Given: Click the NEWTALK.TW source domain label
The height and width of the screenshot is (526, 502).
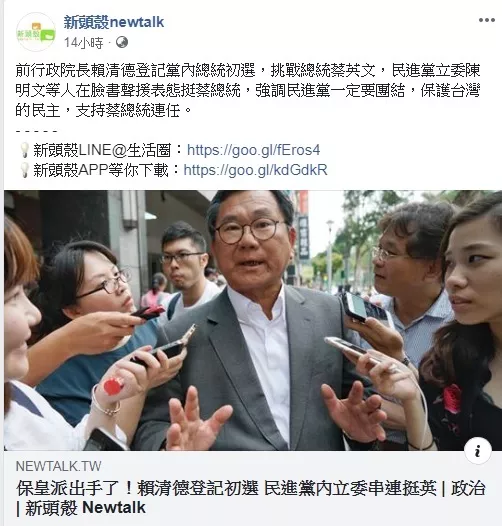Looking at the screenshot, I should (x=58, y=466).
